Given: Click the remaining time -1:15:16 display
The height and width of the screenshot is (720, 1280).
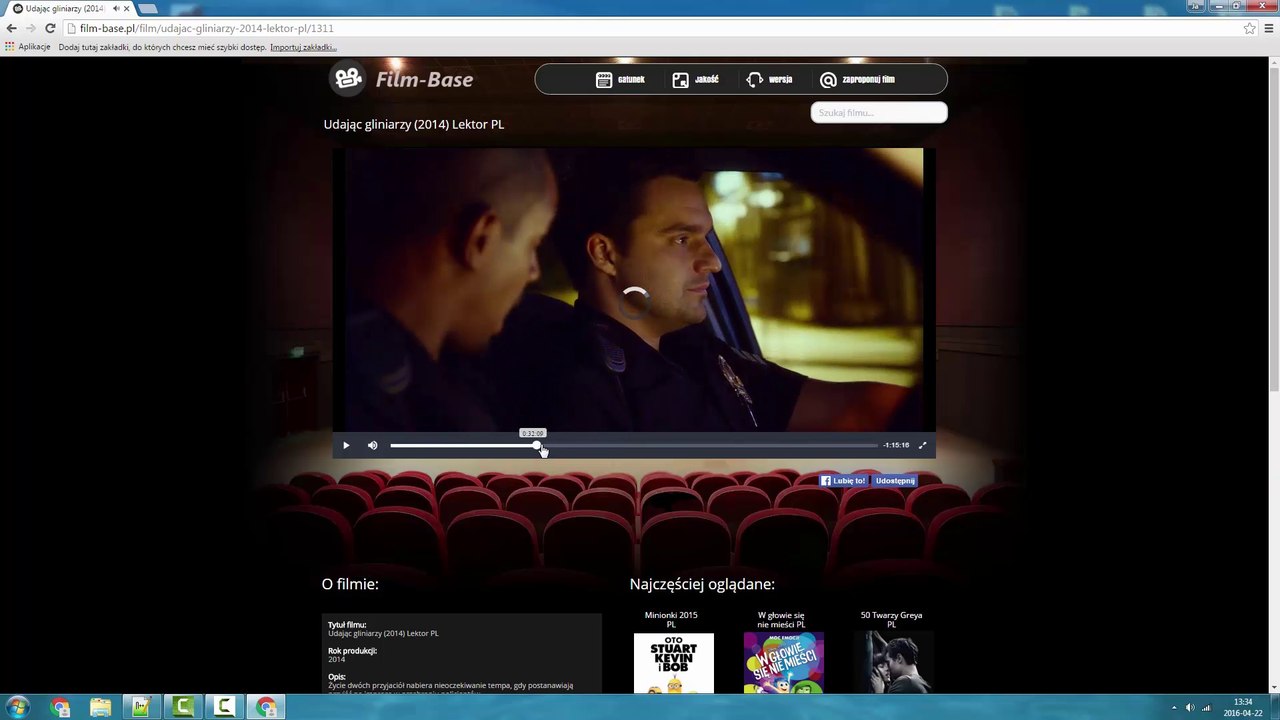Looking at the screenshot, I should (x=896, y=445).
